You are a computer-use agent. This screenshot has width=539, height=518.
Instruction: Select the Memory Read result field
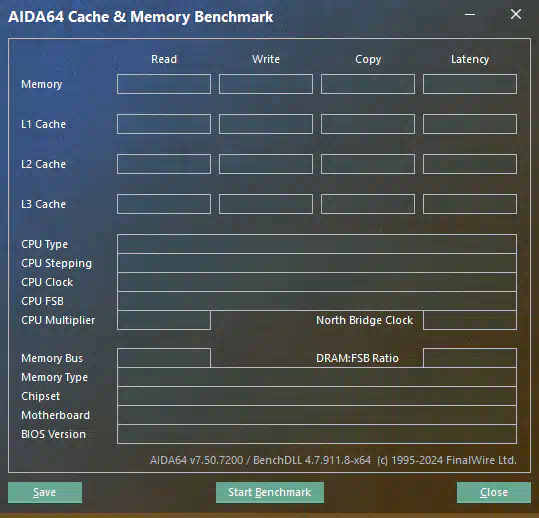pos(164,84)
